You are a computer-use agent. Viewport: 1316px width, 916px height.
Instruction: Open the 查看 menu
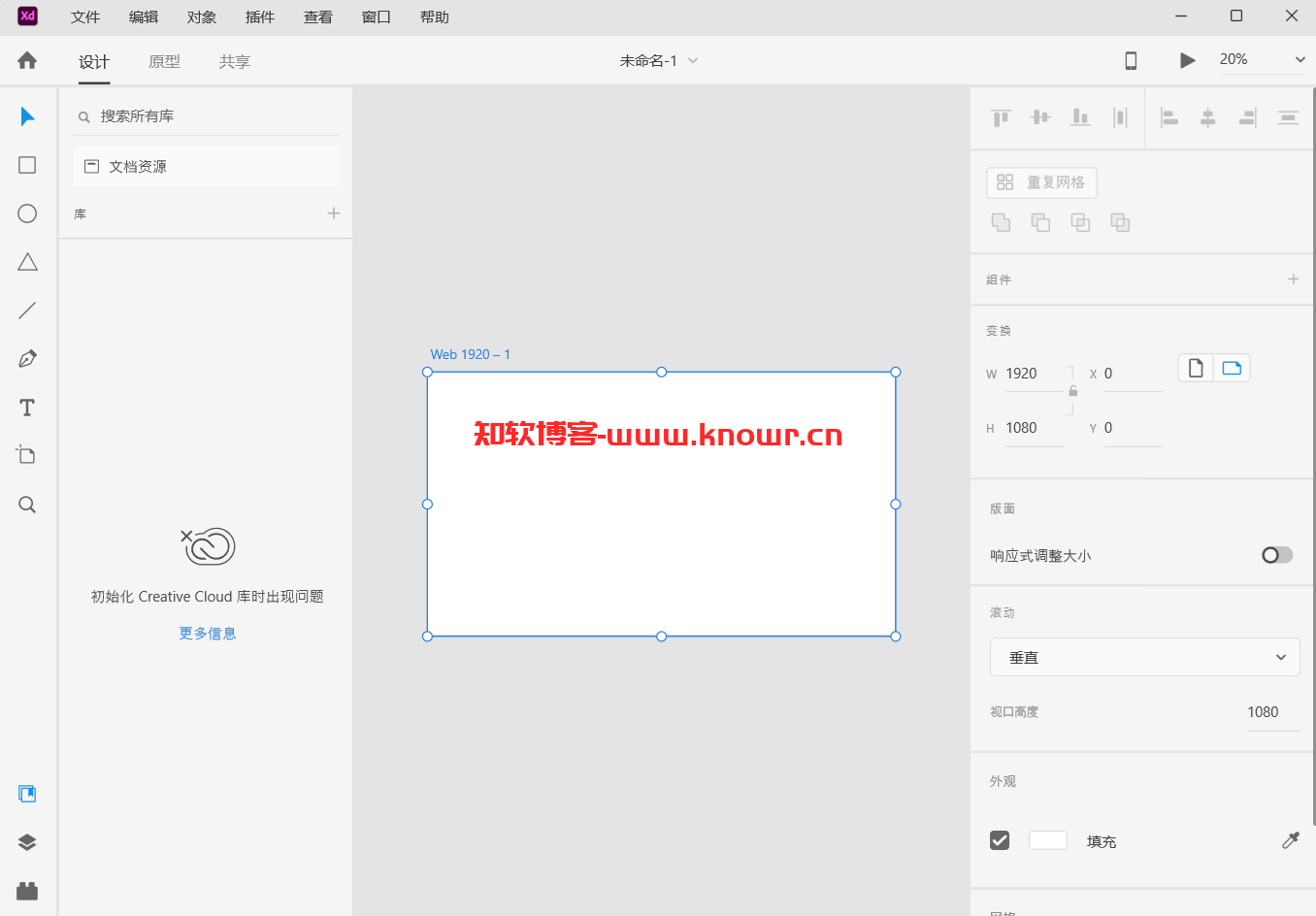[318, 16]
